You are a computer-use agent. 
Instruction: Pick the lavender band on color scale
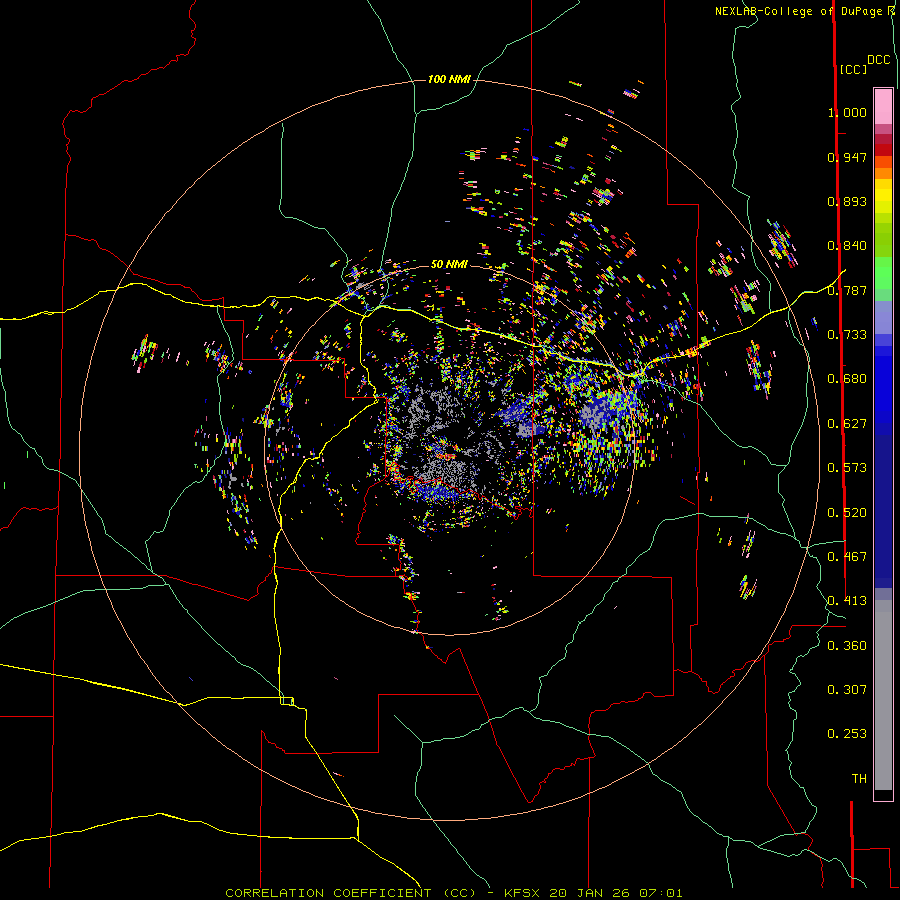[x=883, y=317]
